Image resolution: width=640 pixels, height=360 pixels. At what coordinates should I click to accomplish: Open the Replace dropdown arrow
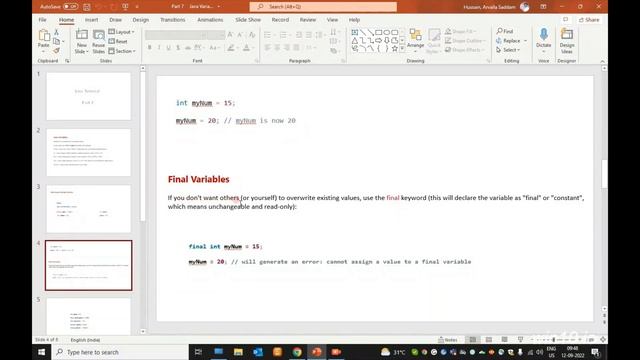[x=525, y=41]
